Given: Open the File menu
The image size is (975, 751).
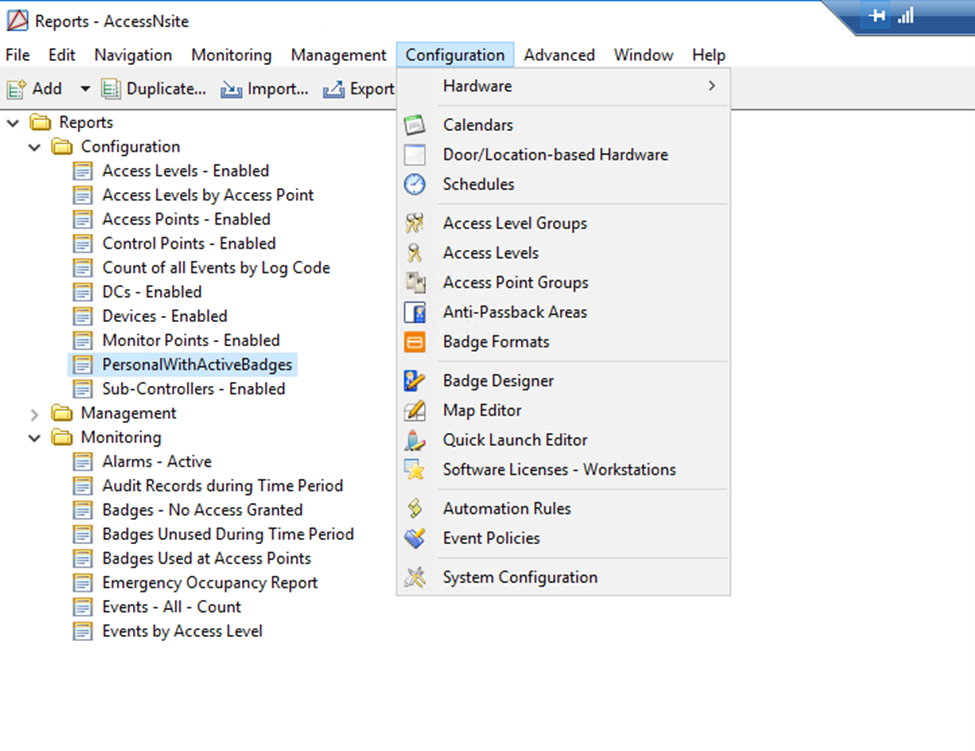Looking at the screenshot, I should pos(17,55).
